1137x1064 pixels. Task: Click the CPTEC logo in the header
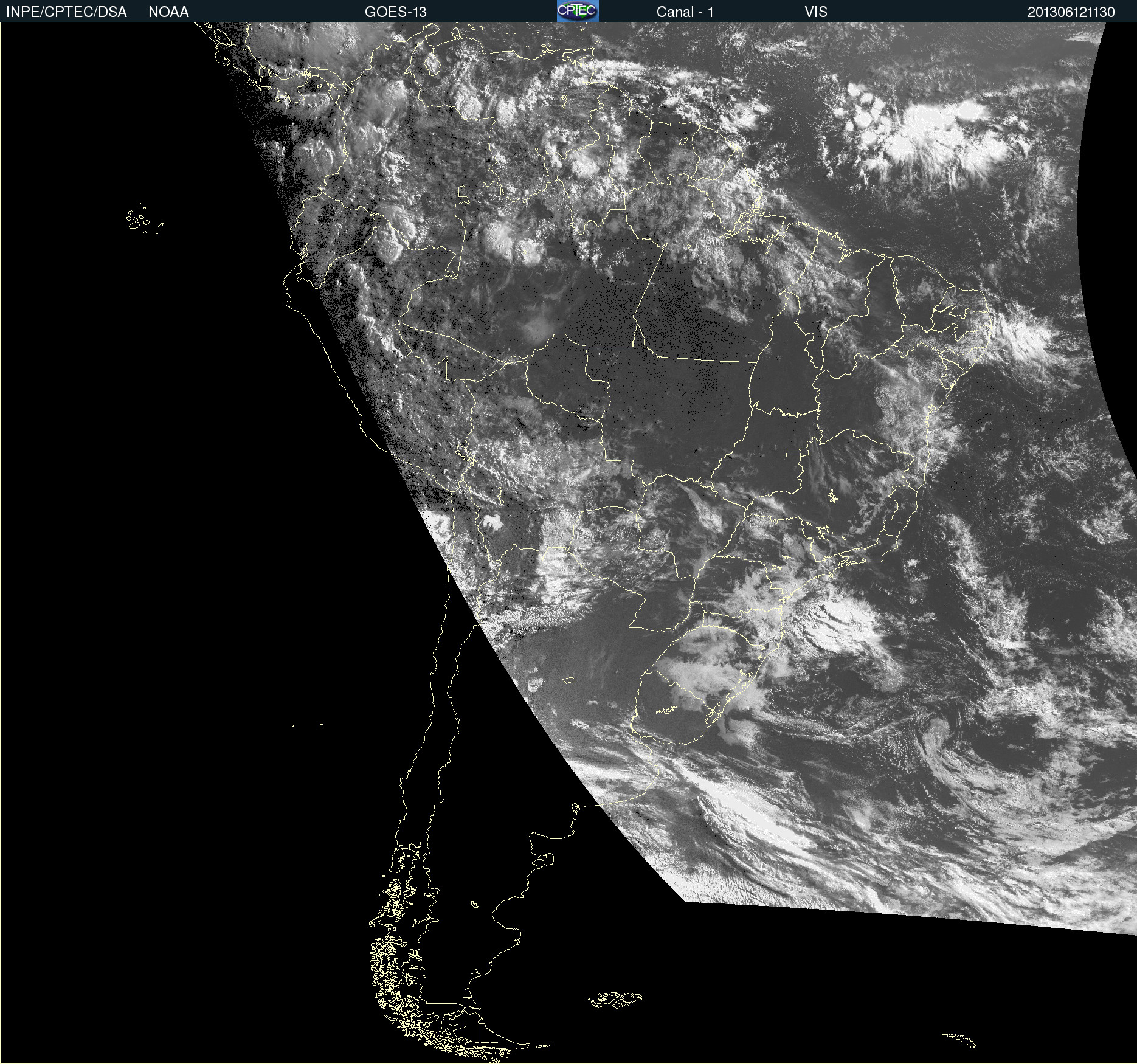pyautogui.click(x=578, y=11)
